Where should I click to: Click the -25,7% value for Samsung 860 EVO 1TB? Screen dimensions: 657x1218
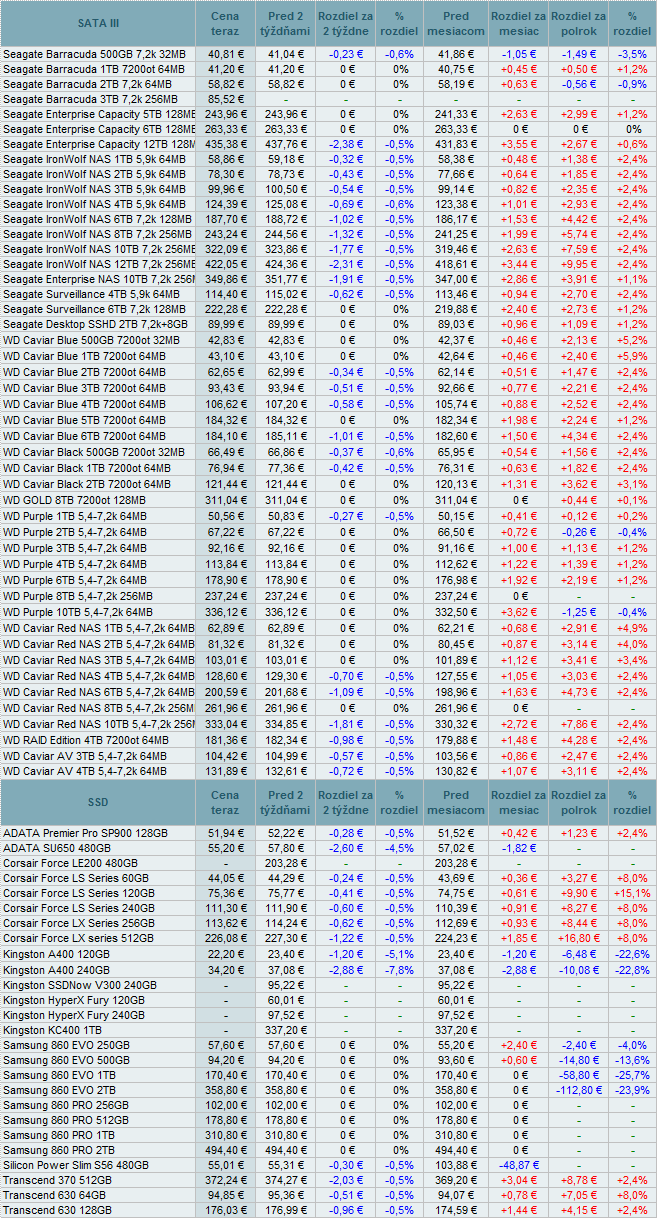pos(631,1074)
